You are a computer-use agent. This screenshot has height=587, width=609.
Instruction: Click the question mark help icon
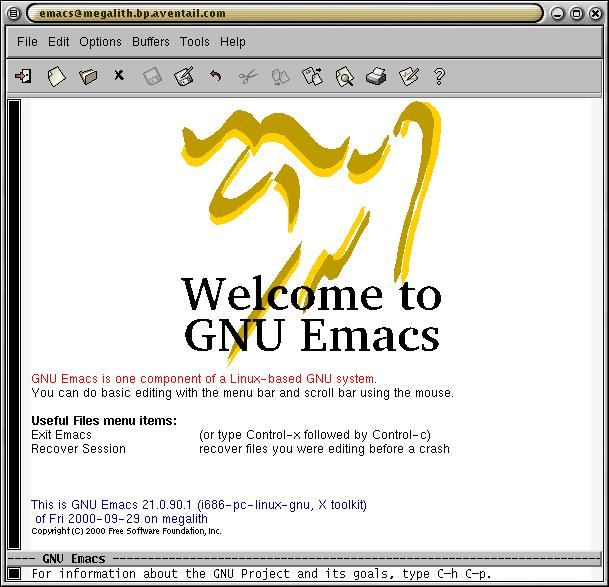tap(439, 76)
